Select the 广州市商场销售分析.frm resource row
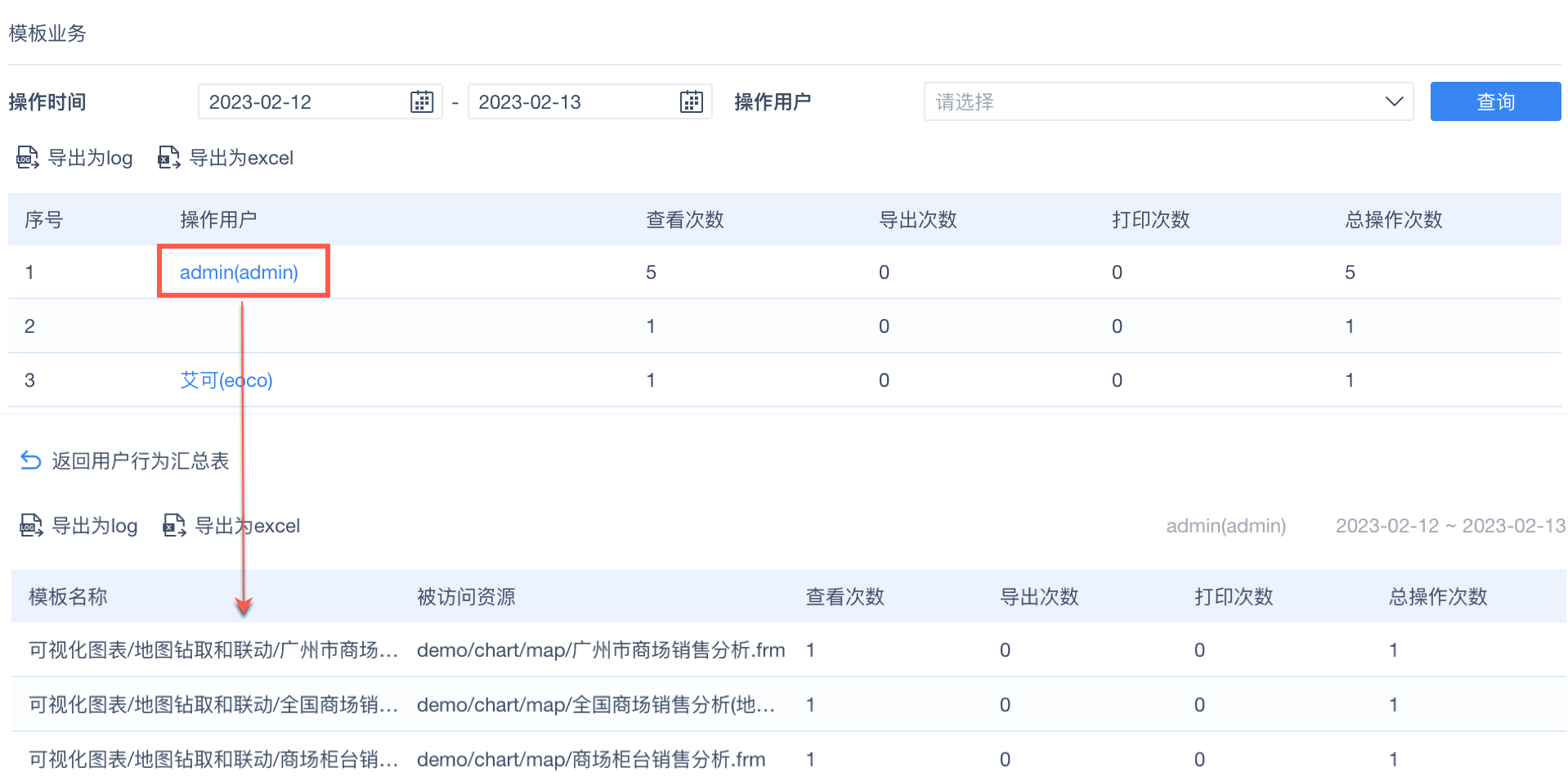The image size is (1568, 777). coord(600,650)
